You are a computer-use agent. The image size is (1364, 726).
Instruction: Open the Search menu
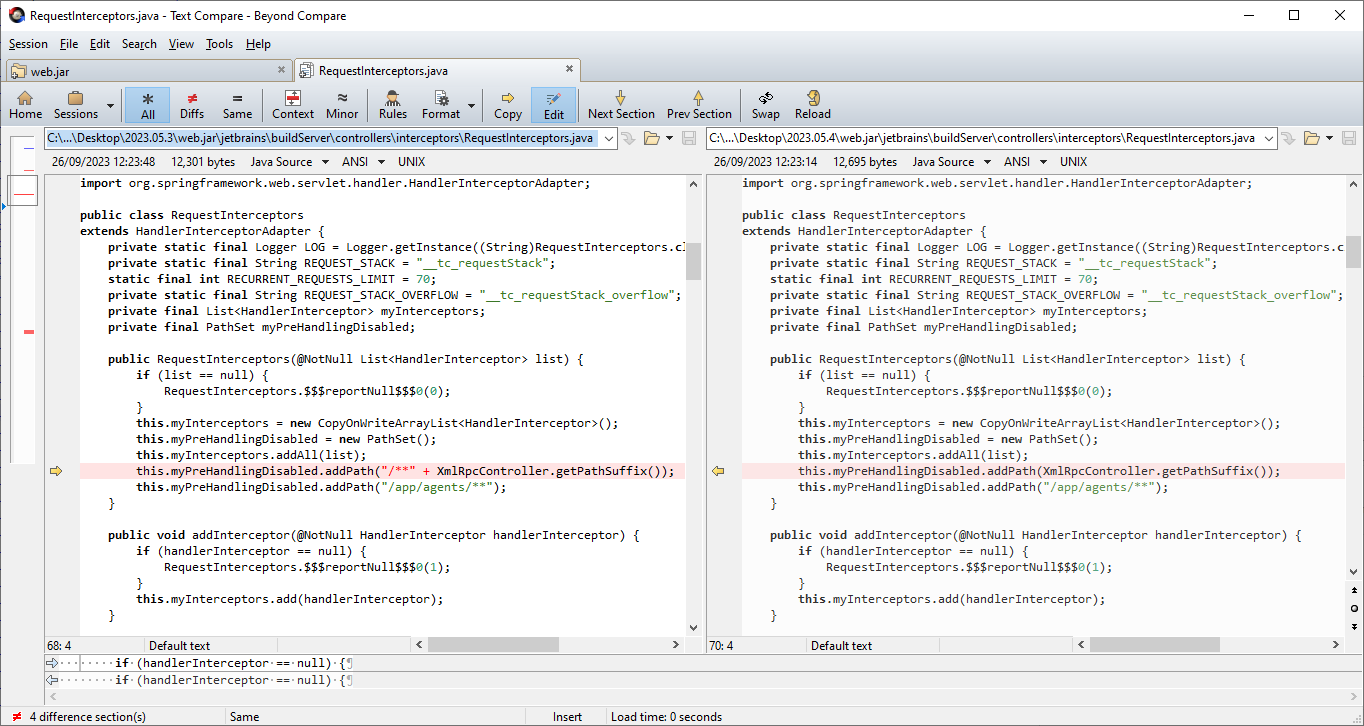coord(139,44)
